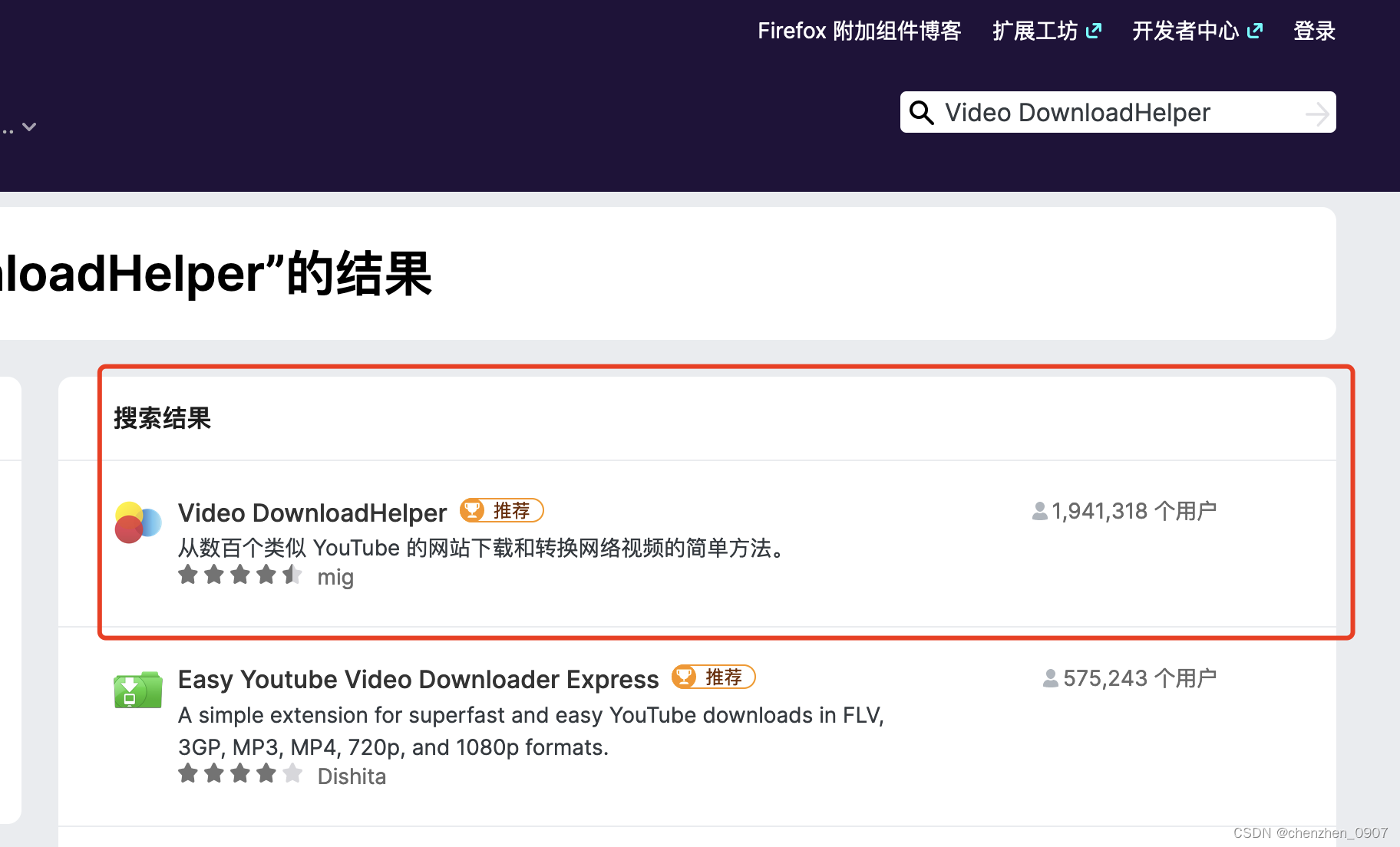Open Easy Youtube Video Downloader Express

click(x=418, y=679)
